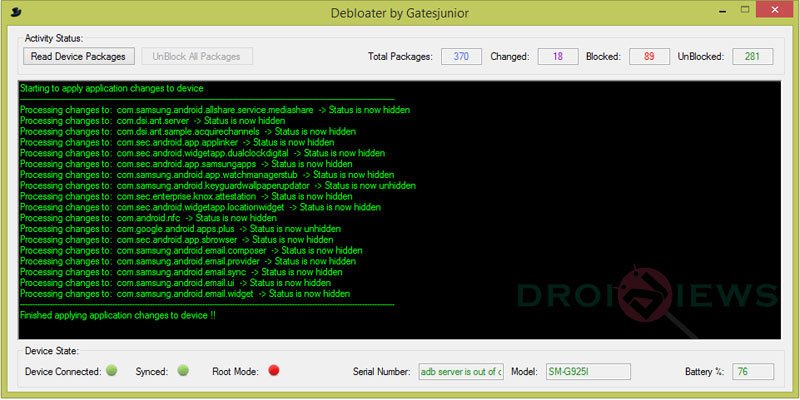
Task: Click the Serial Number field
Action: point(461,372)
